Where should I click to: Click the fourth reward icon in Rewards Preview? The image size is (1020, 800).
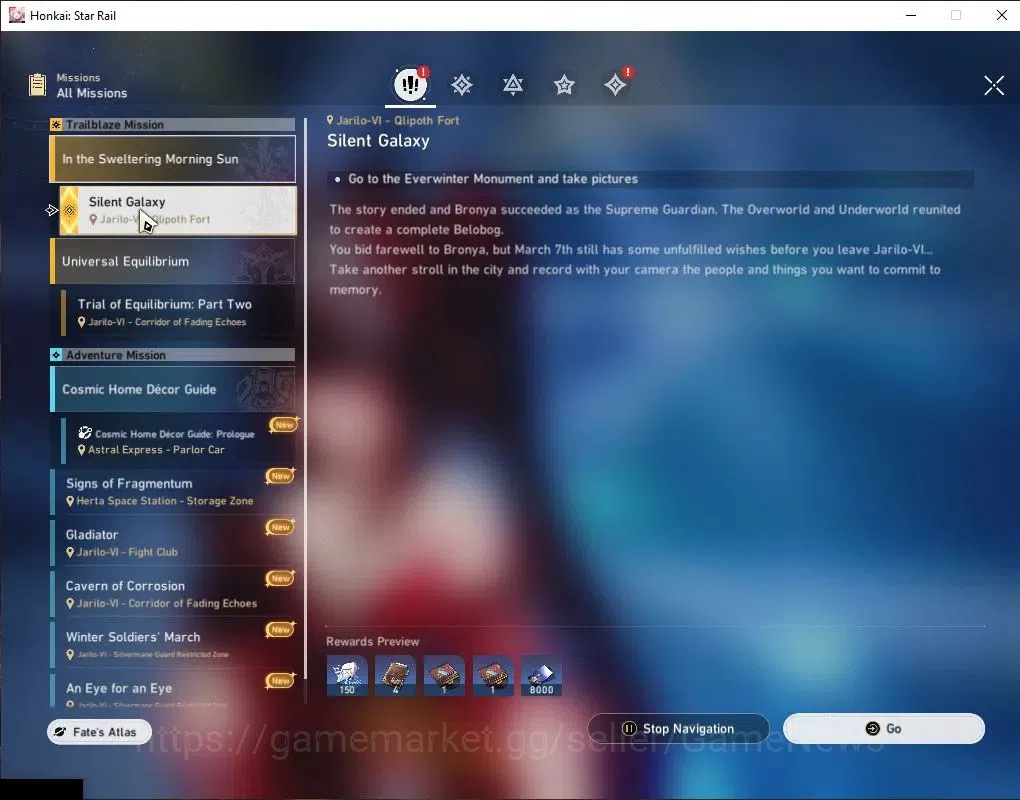click(493, 676)
